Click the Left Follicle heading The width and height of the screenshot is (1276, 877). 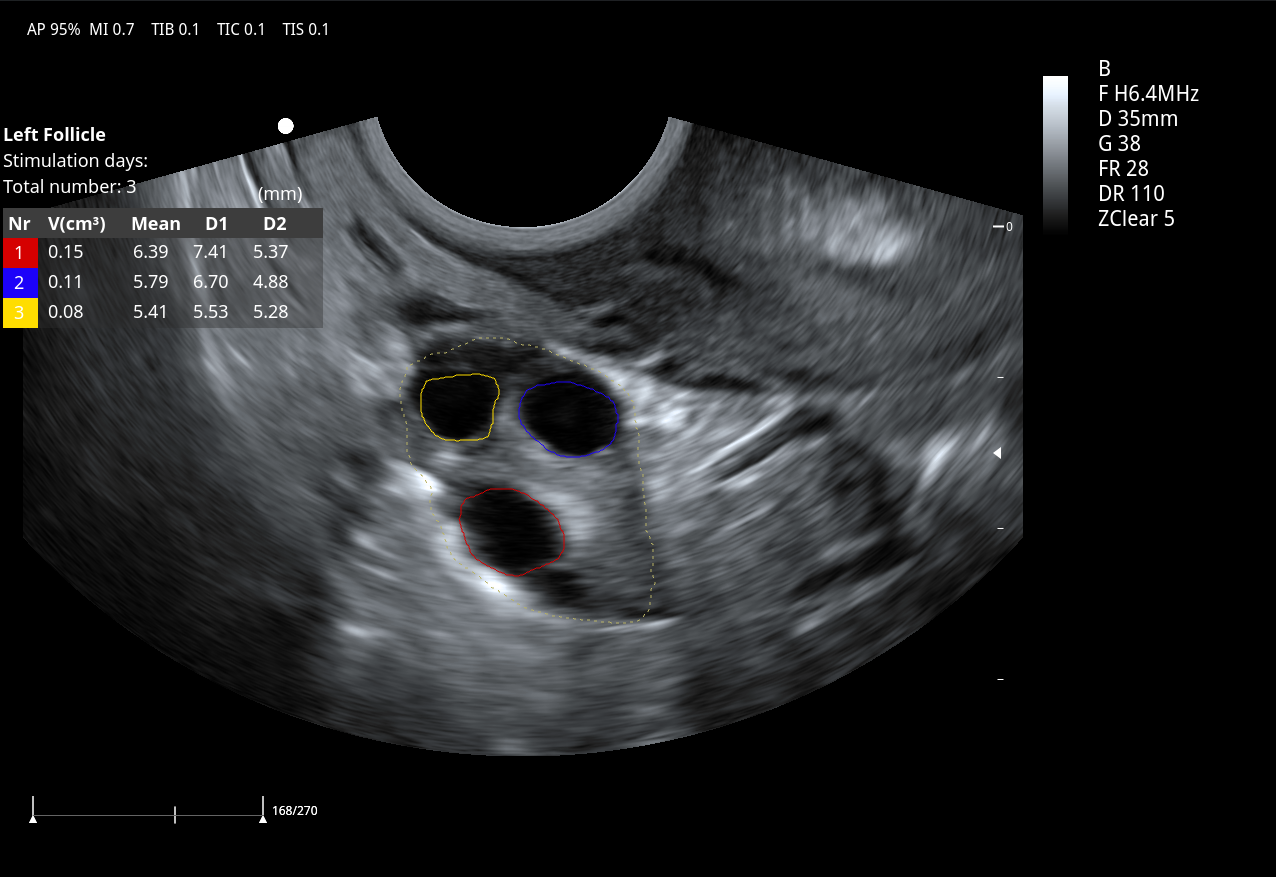(x=55, y=134)
